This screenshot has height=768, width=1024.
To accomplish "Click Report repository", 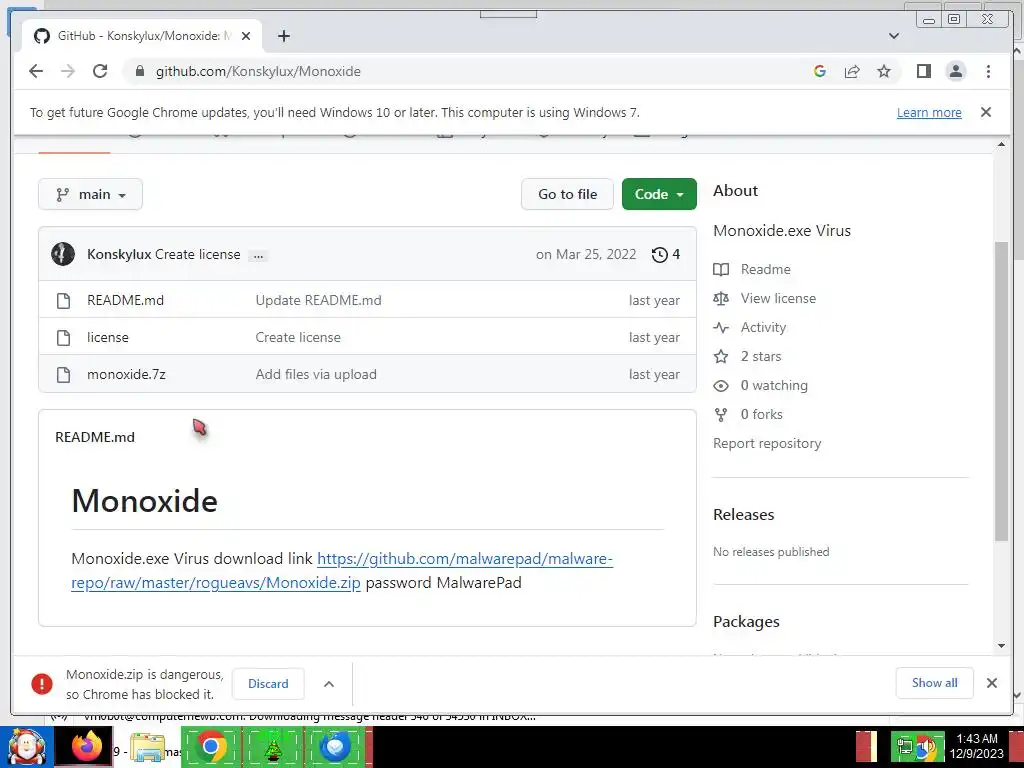I will 767,443.
